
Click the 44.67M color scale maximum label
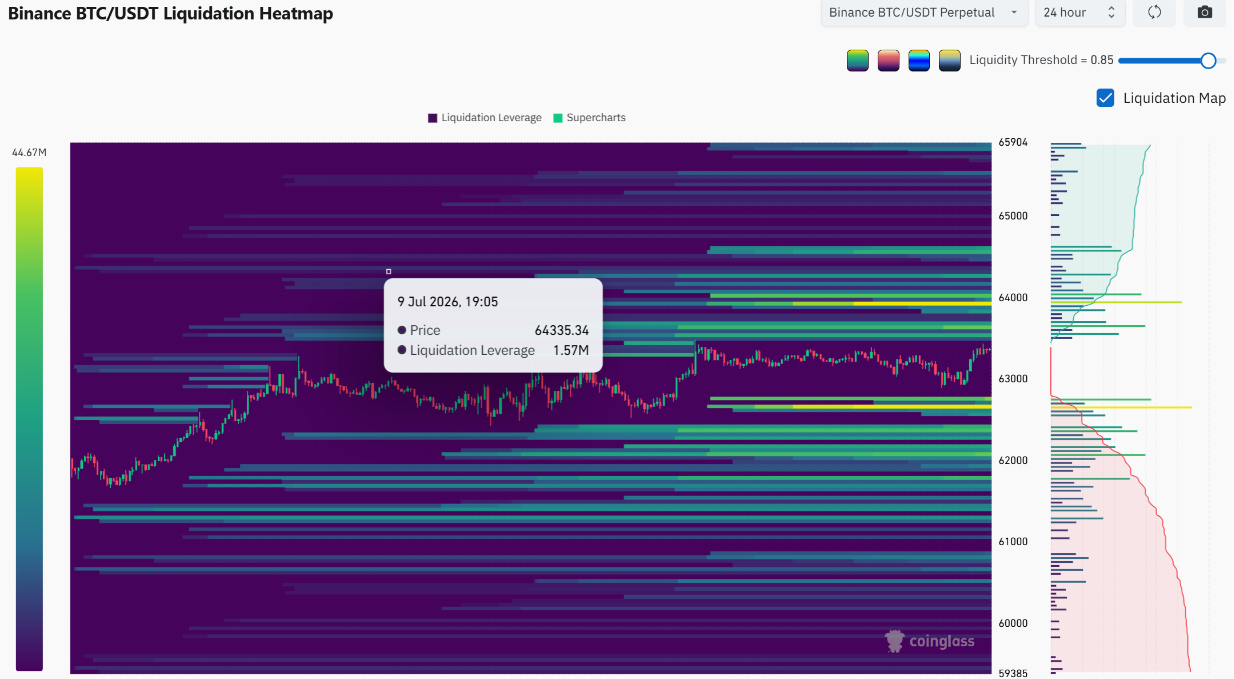(29, 153)
